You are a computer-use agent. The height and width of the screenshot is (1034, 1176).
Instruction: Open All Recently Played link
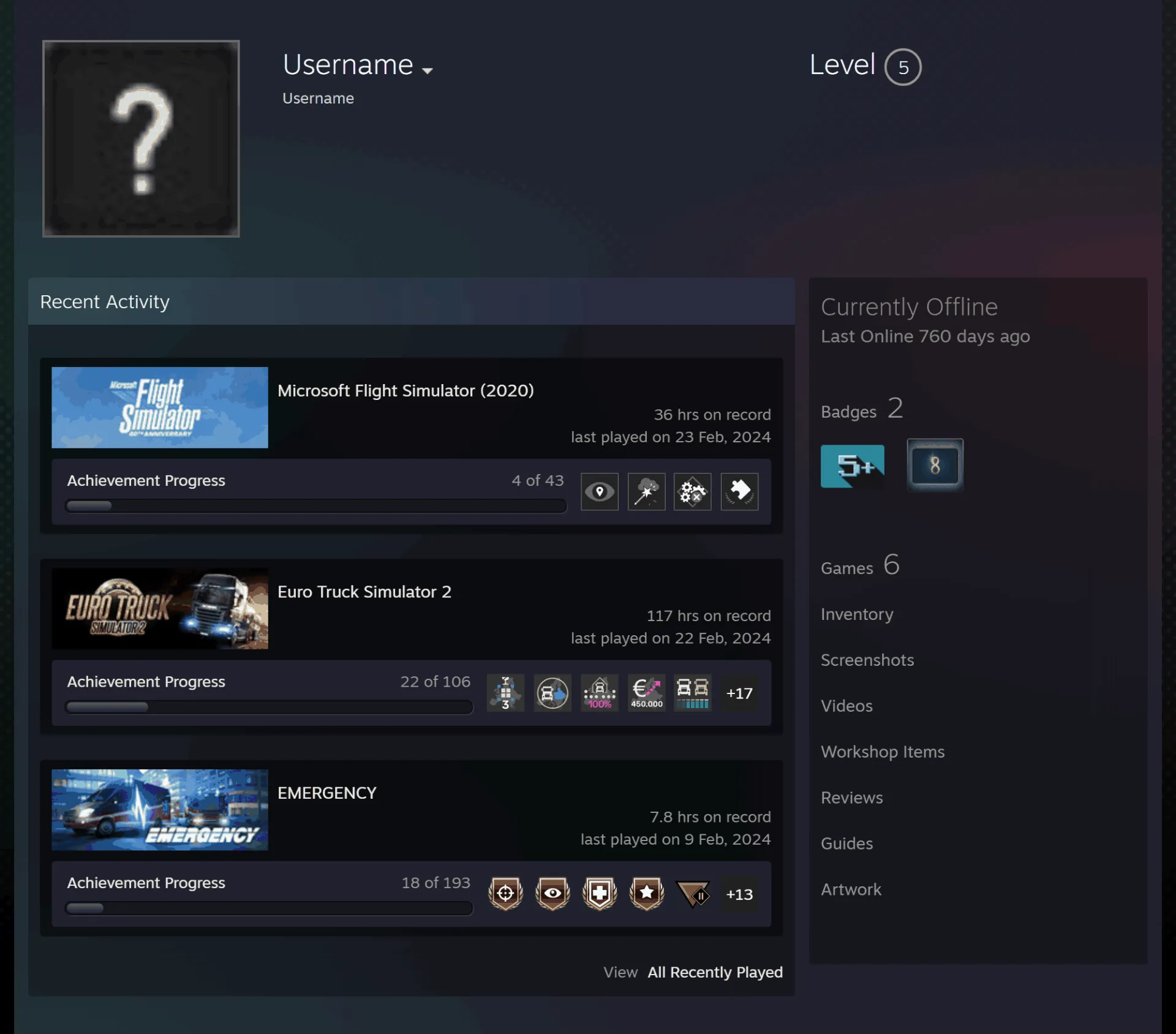pyautogui.click(x=715, y=972)
